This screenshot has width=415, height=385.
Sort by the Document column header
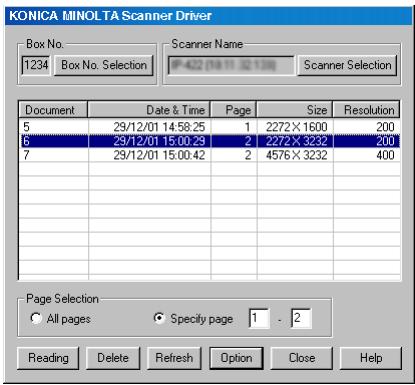pyautogui.click(x=53, y=110)
